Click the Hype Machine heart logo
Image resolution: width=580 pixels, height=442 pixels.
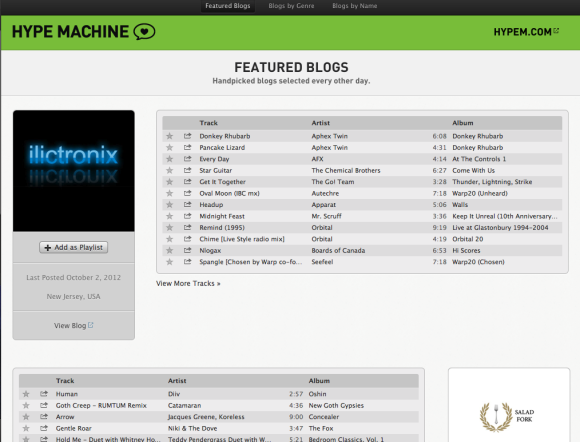pos(144,32)
